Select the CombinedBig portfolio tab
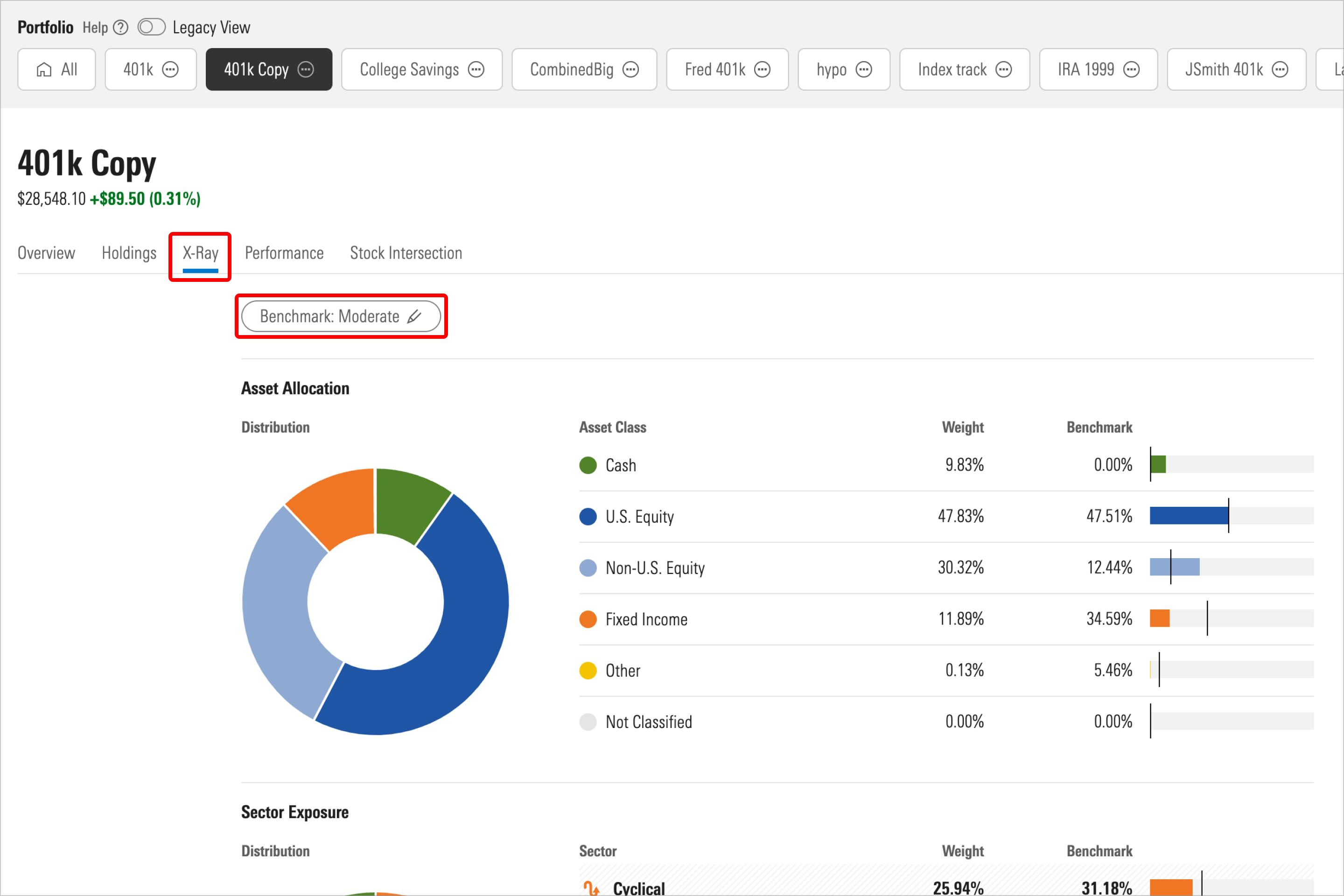This screenshot has height=896, width=1344. coord(584,70)
